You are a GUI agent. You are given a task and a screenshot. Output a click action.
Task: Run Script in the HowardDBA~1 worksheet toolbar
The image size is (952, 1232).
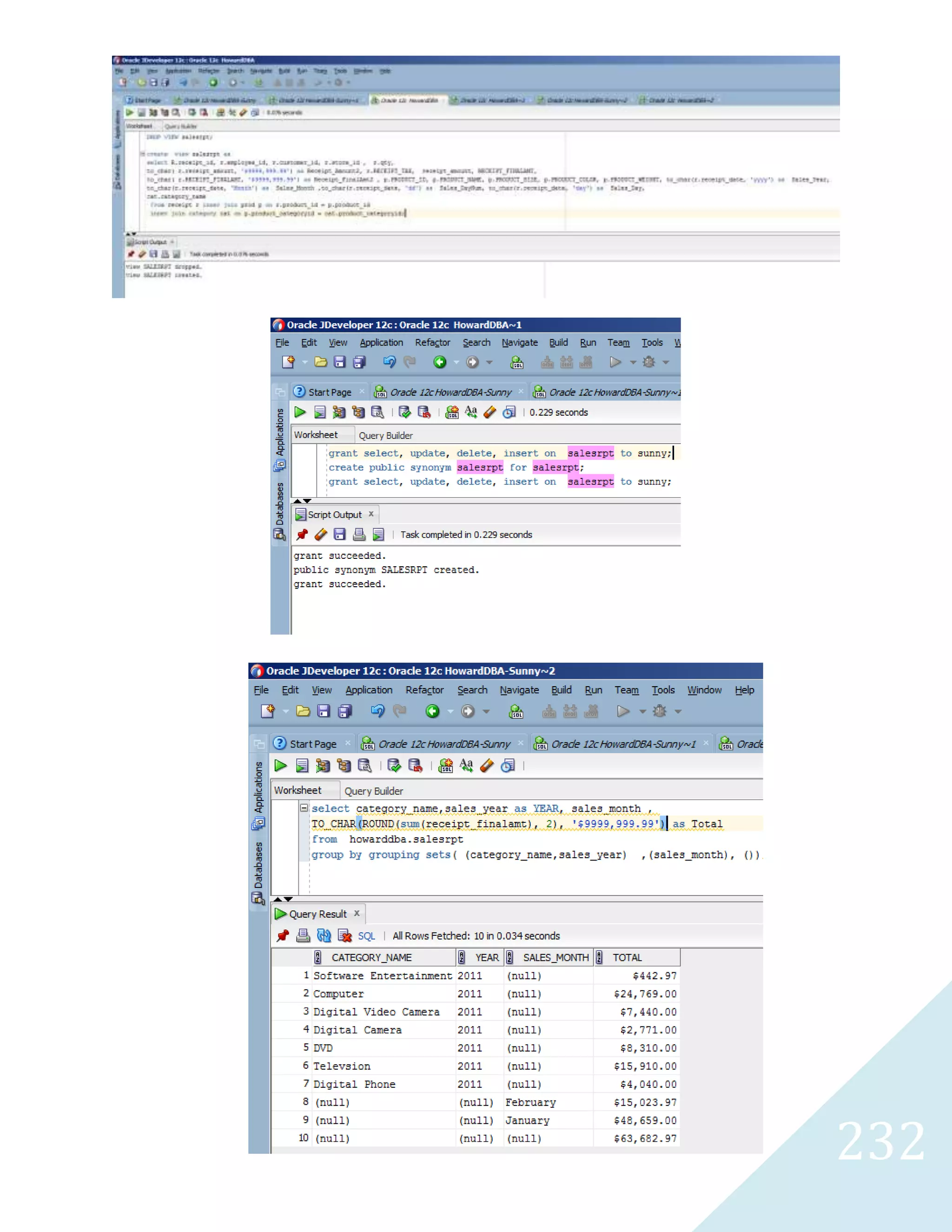click(x=320, y=412)
